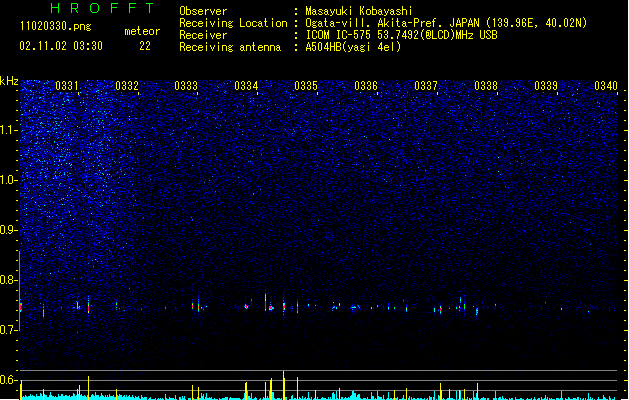629x400 pixels.
Task: Click the Receiving Location label
Action: point(233,23)
